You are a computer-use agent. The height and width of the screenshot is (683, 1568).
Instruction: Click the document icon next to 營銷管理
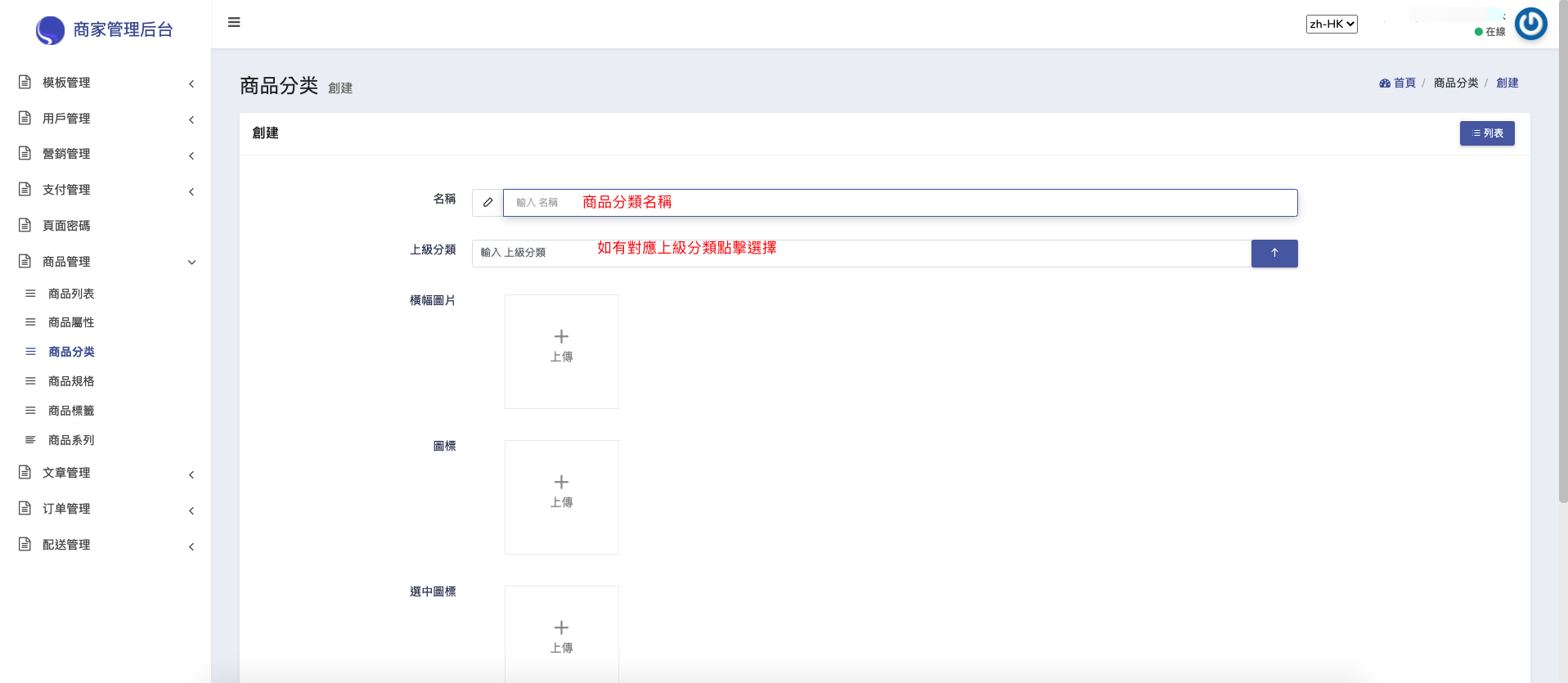point(25,153)
